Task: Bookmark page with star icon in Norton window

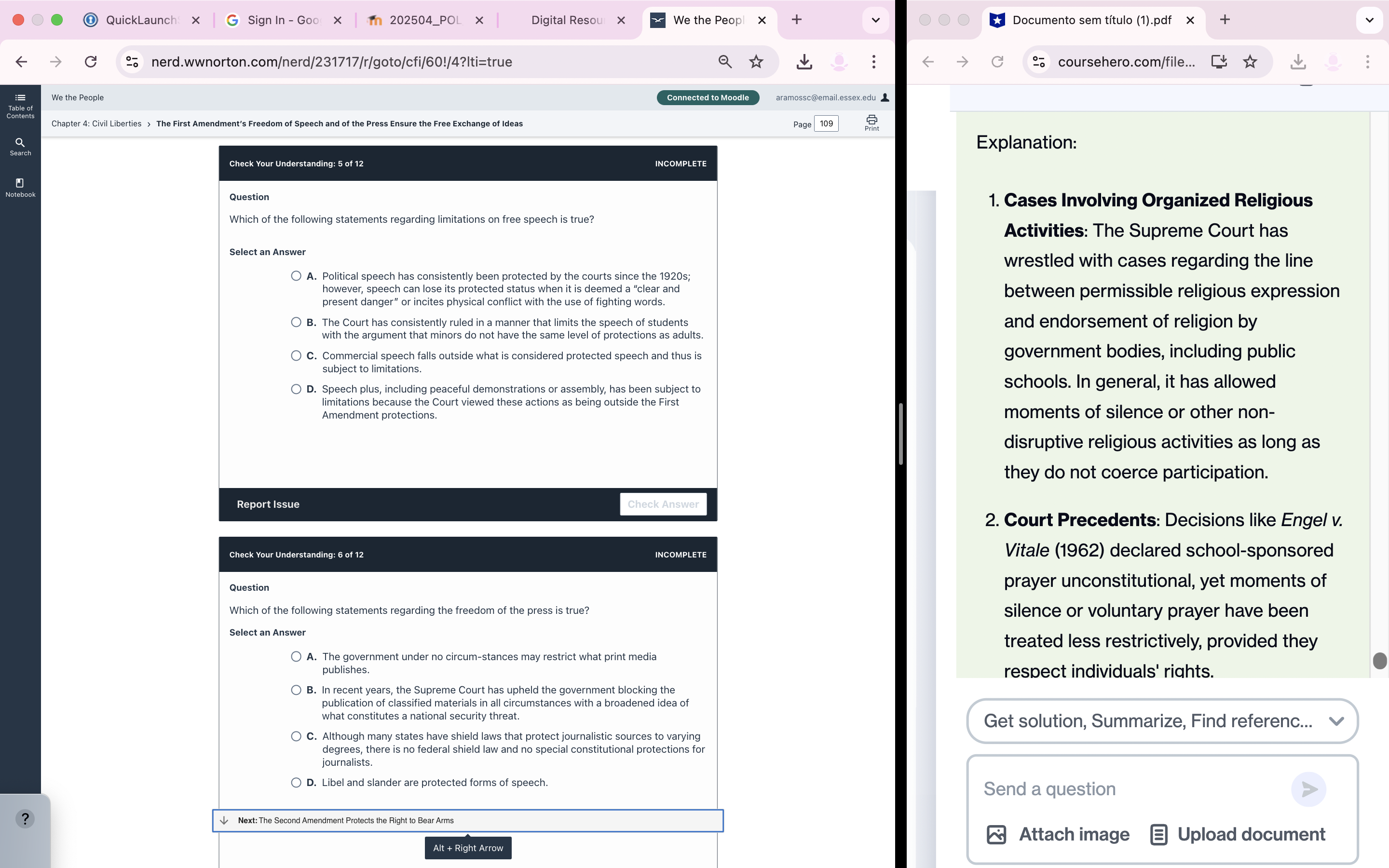Action: [757, 61]
